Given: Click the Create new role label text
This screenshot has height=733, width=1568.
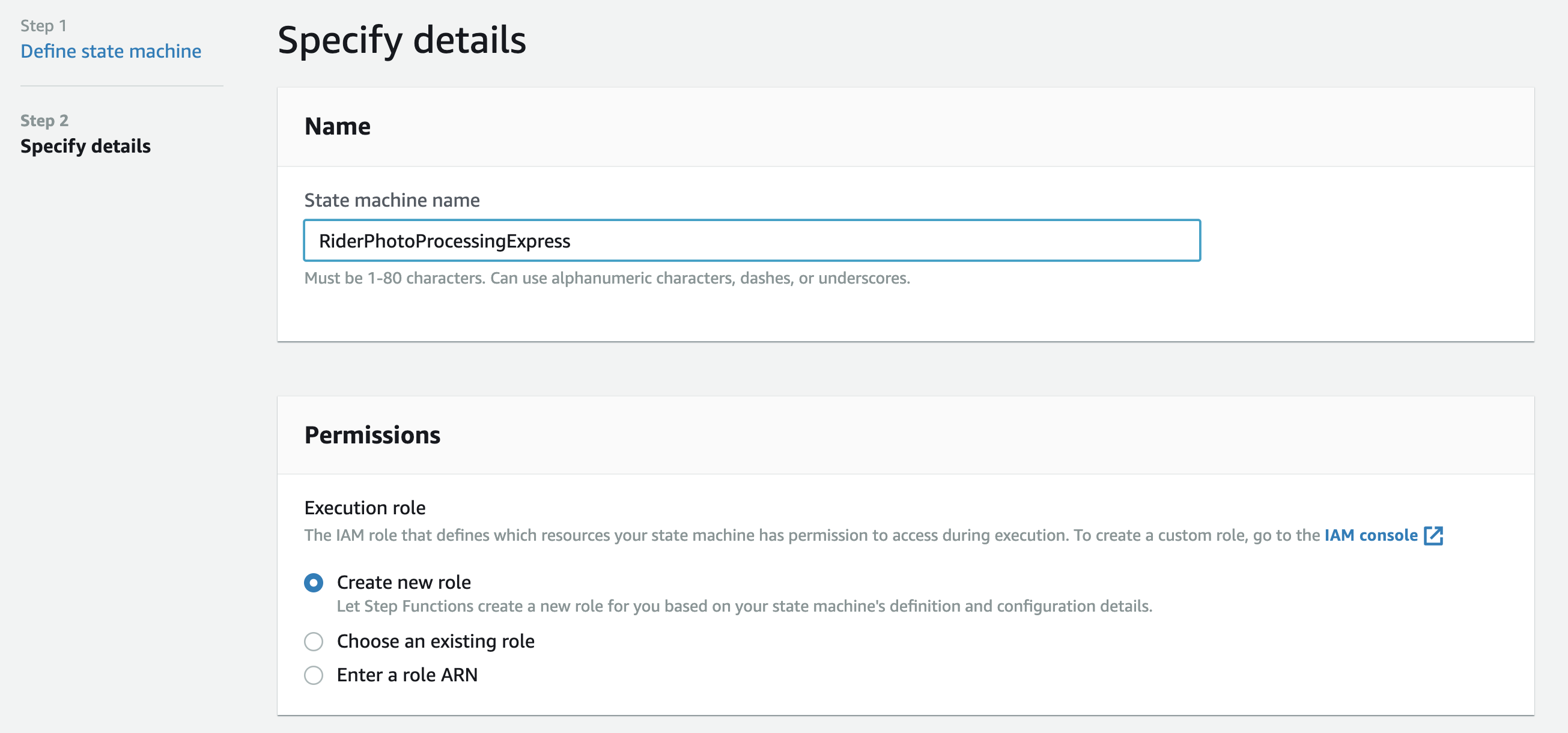Looking at the screenshot, I should pyautogui.click(x=404, y=583).
